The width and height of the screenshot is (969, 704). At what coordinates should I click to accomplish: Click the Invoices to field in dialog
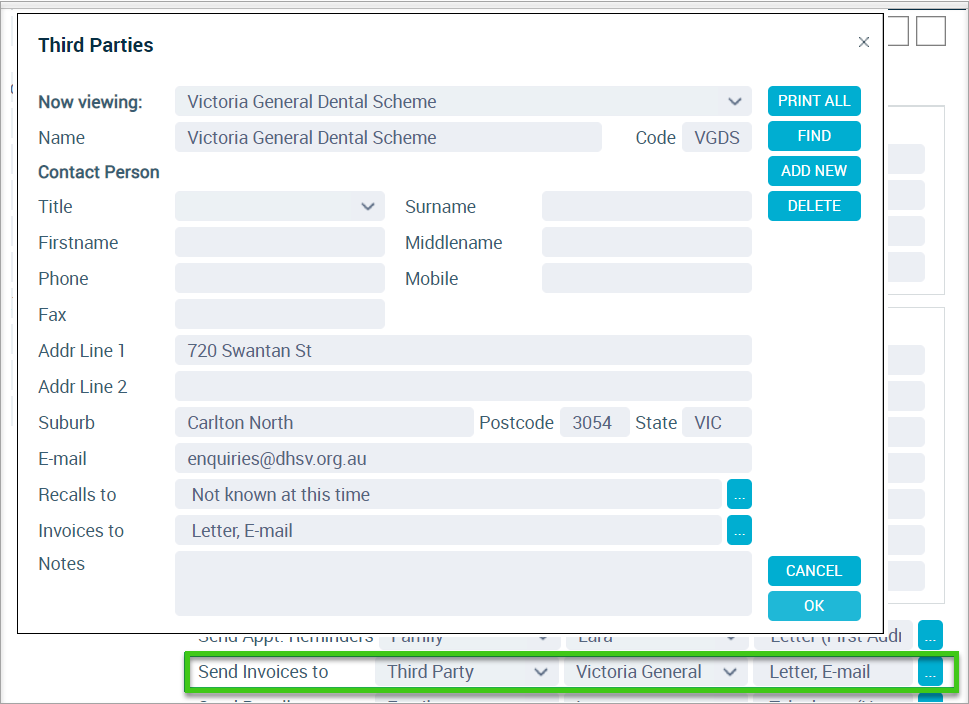tap(448, 530)
